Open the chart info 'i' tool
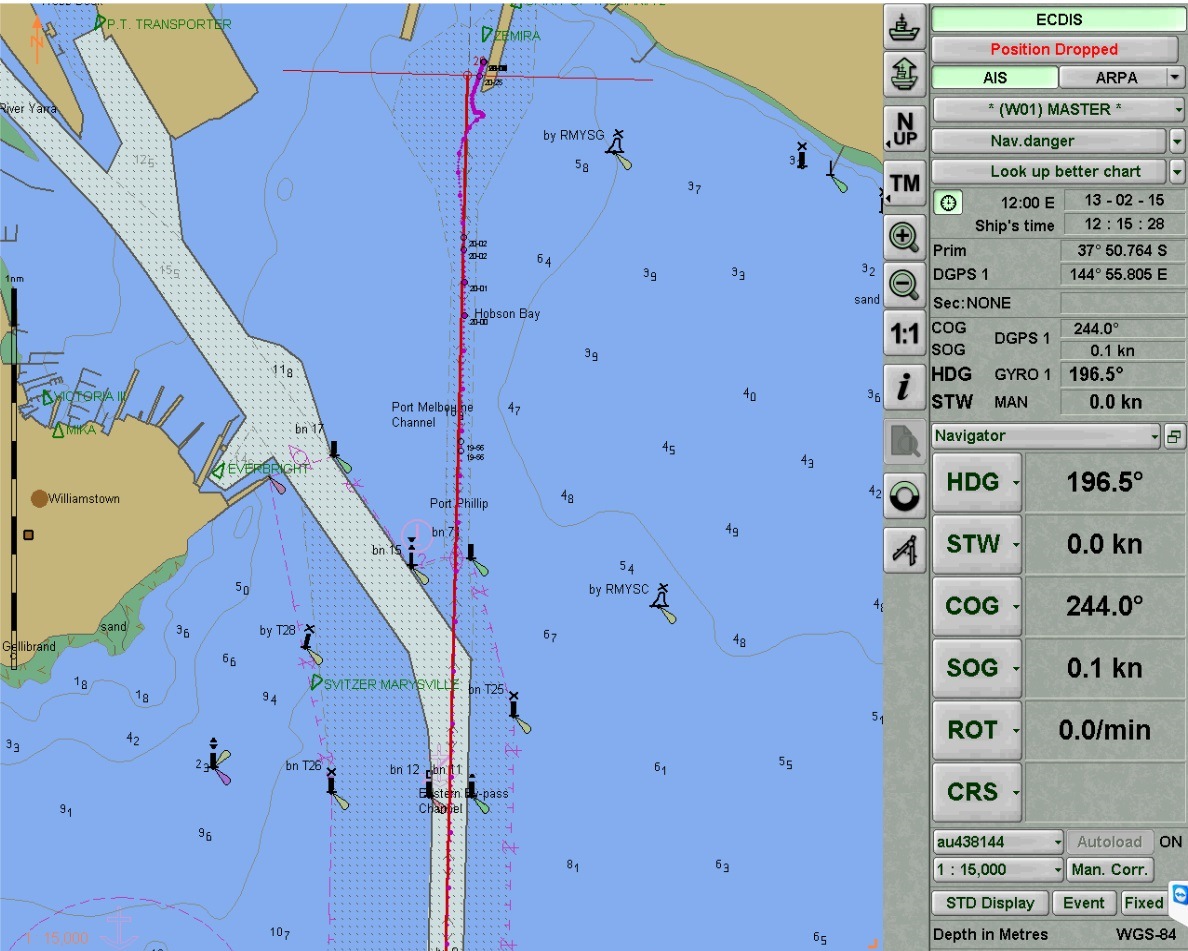Viewport: 1188px width, 951px height. pyautogui.click(x=905, y=388)
